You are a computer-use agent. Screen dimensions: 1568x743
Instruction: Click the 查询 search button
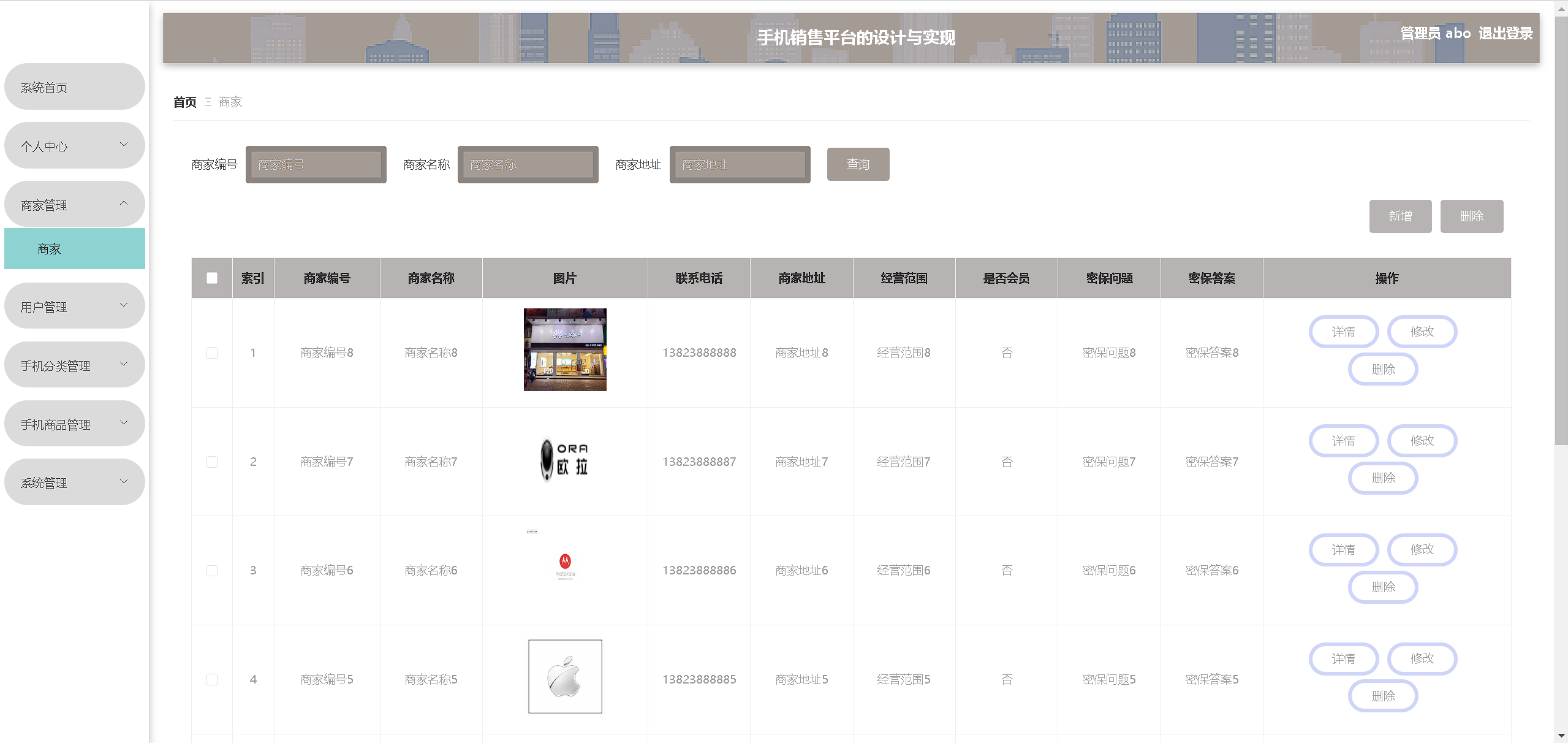pyautogui.click(x=857, y=164)
